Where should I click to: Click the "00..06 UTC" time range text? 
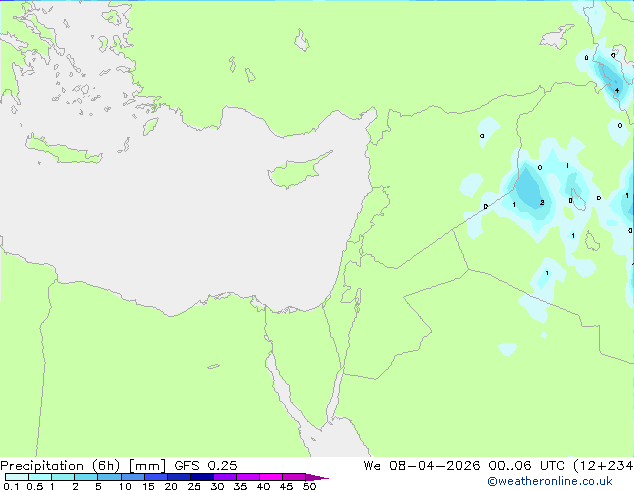click(526, 466)
